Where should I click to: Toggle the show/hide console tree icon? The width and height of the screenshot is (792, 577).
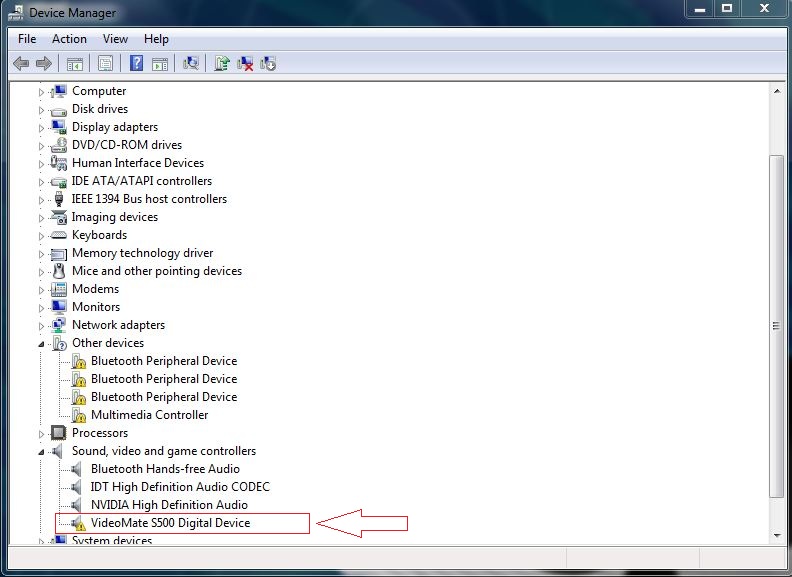pos(75,64)
